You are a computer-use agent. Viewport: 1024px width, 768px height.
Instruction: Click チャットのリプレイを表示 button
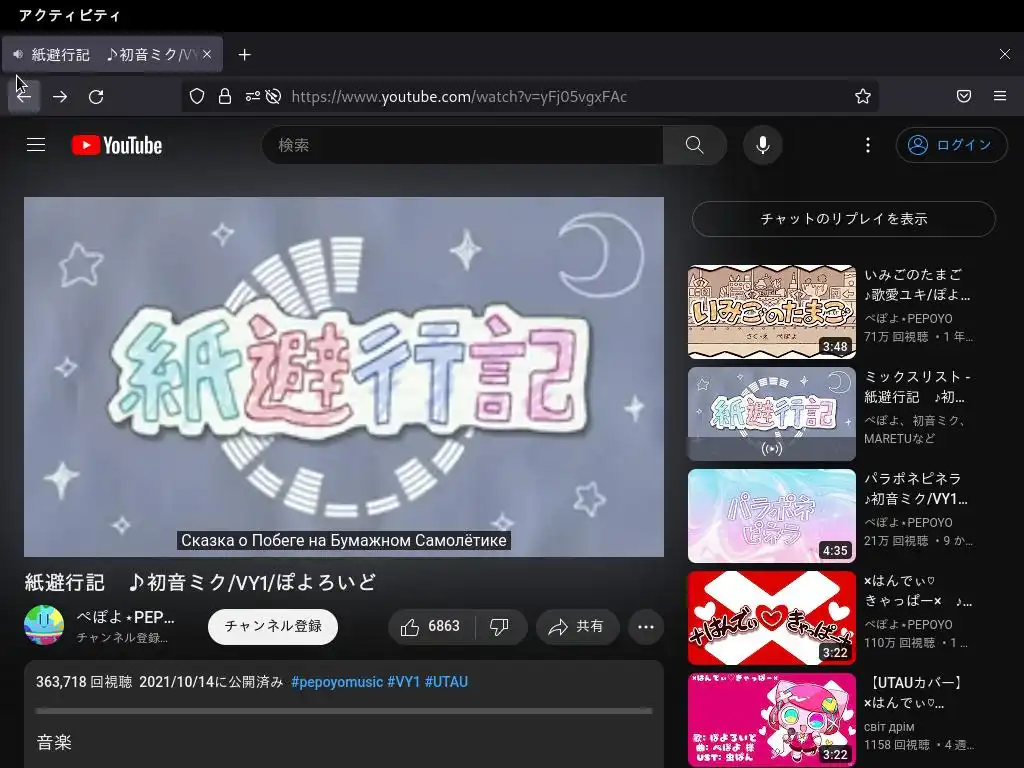click(x=844, y=219)
